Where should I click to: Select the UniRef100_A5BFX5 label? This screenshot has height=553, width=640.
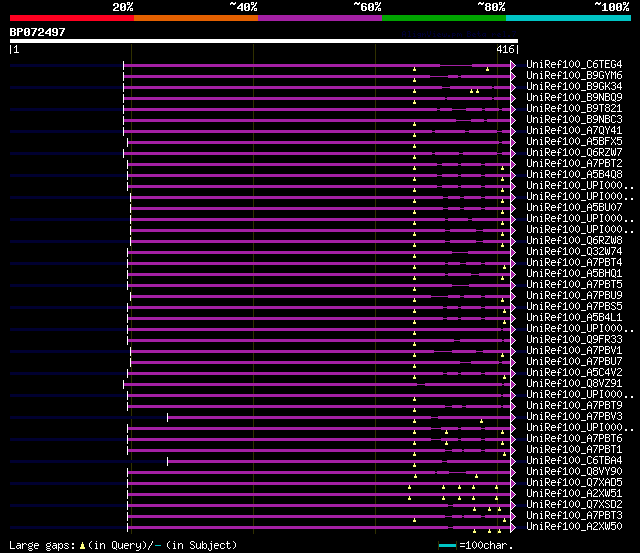574,142
